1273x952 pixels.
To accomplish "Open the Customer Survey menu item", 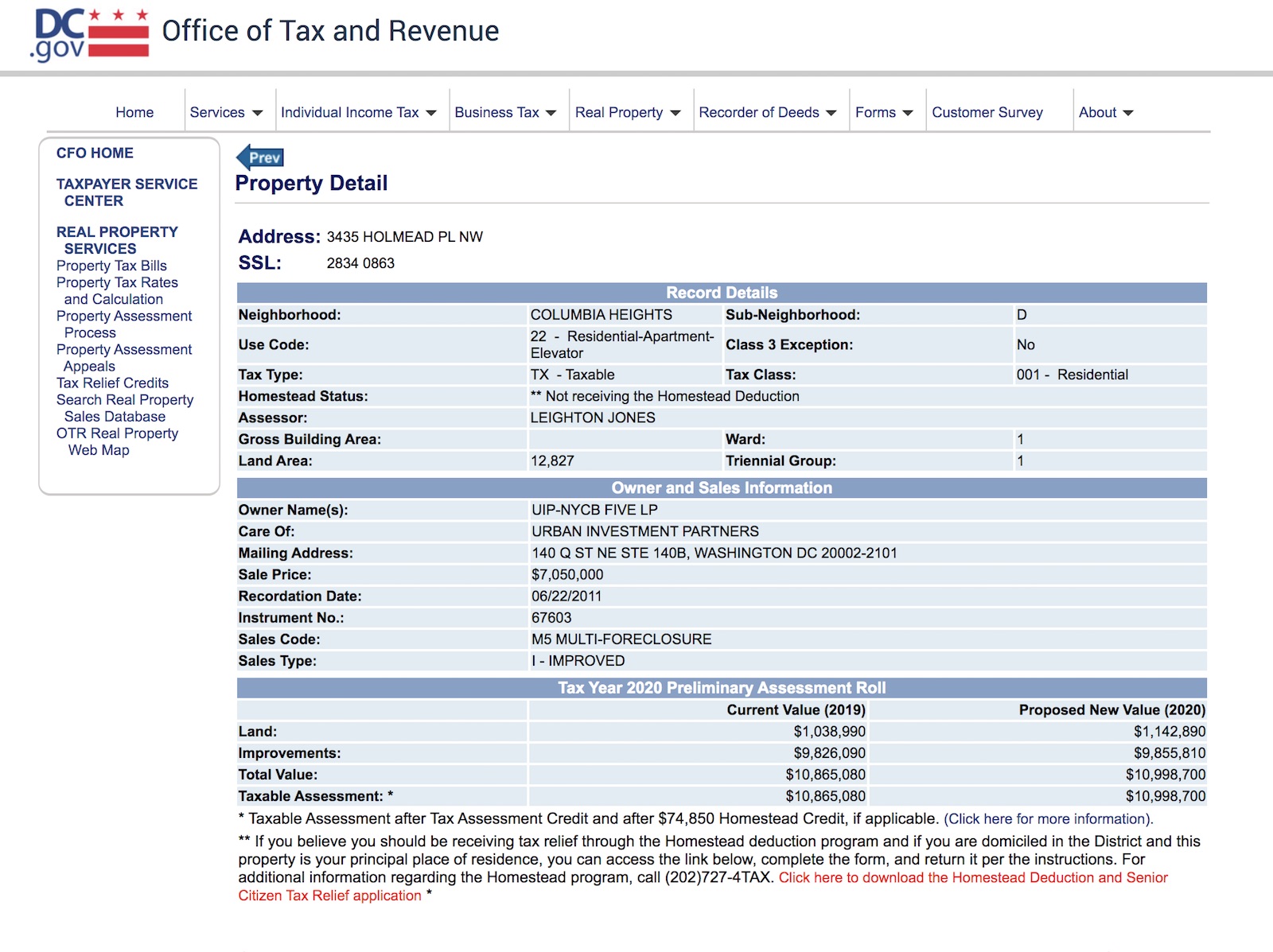I will click(987, 113).
